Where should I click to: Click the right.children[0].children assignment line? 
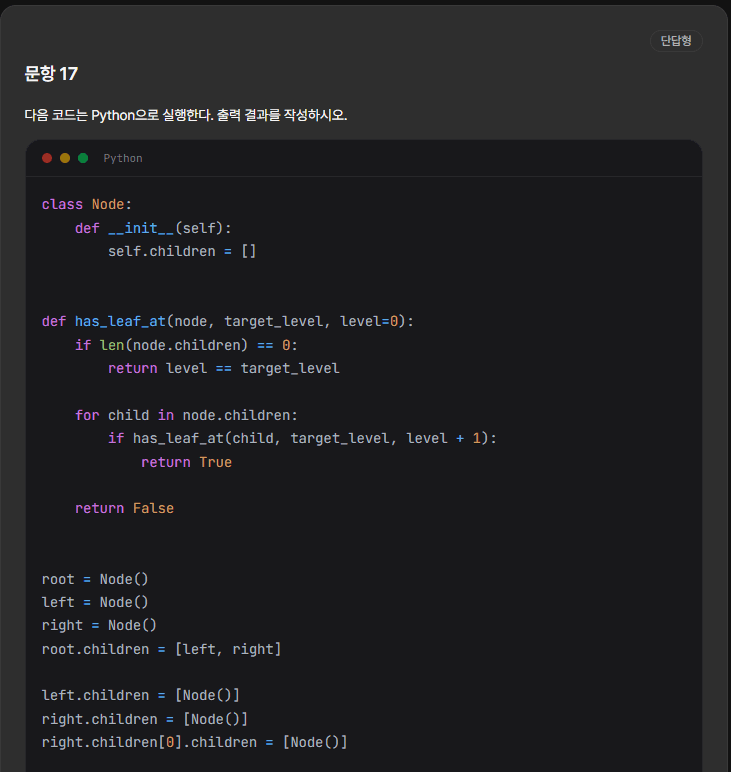click(x=195, y=742)
